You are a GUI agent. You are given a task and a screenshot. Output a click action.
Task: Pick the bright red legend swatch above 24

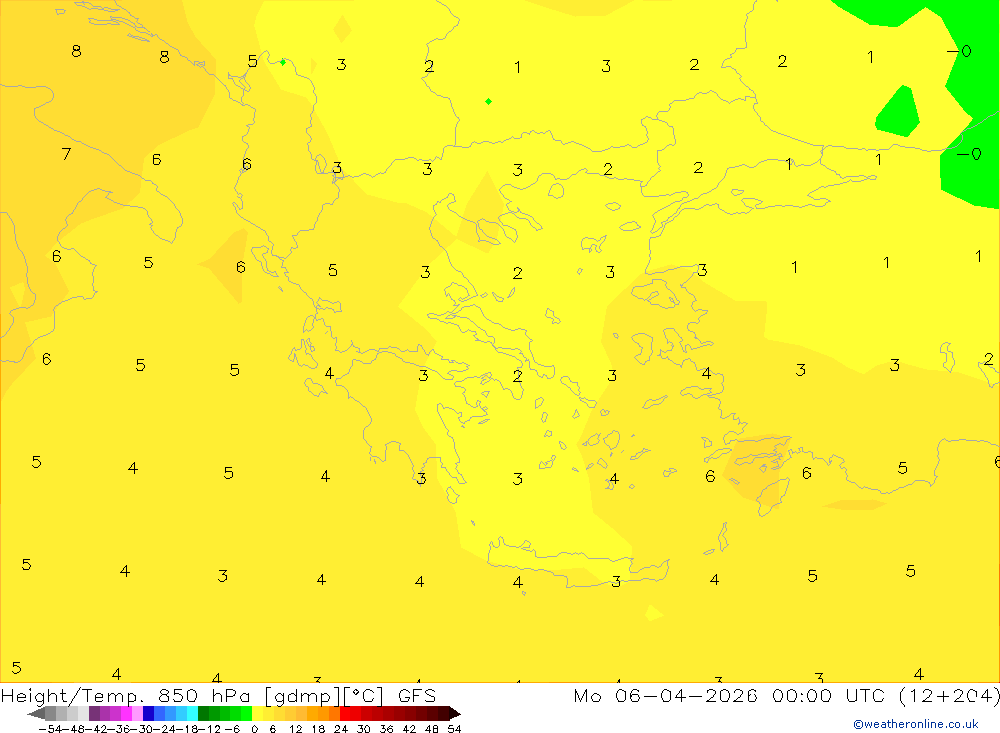click(345, 713)
